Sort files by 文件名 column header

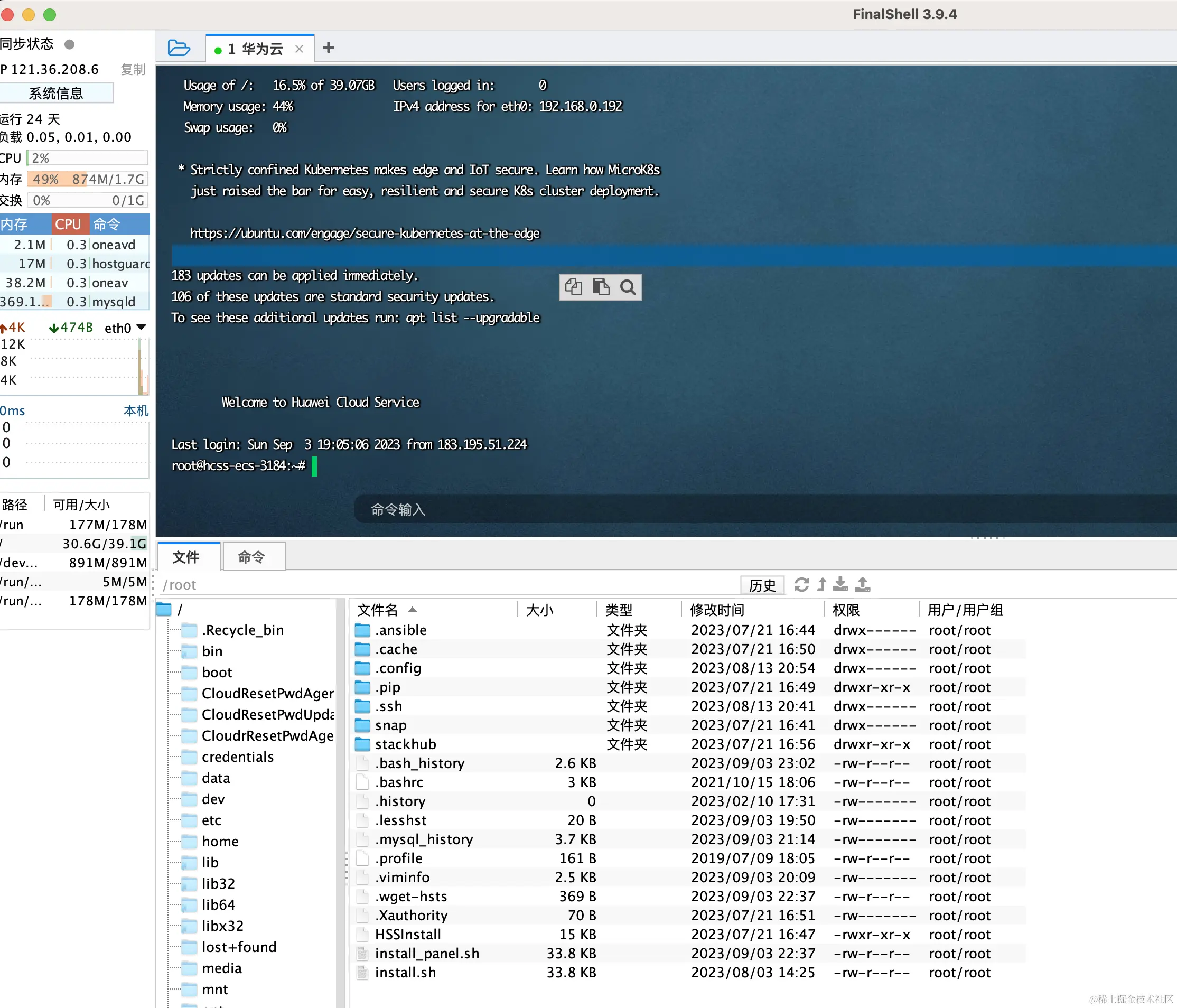[377, 610]
